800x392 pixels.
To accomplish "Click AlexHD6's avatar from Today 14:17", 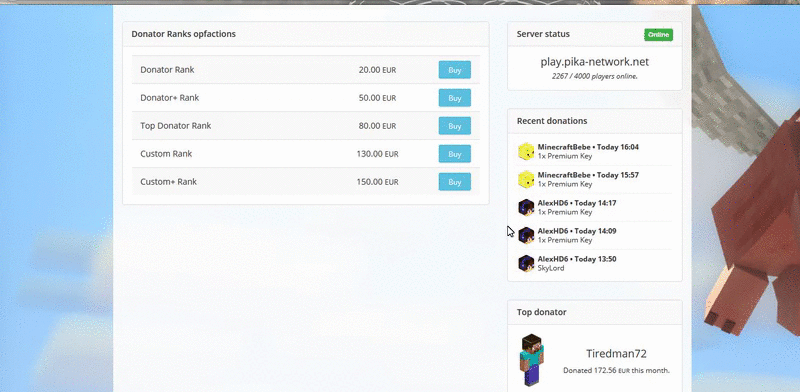I will 526,207.
